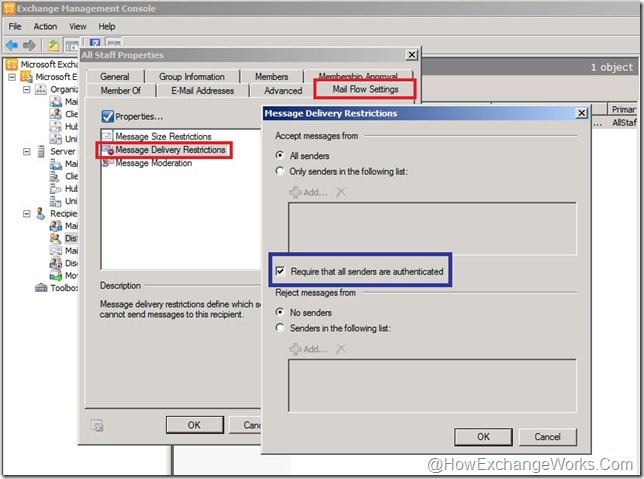
Task: Click the Properties... button
Action: [132, 116]
